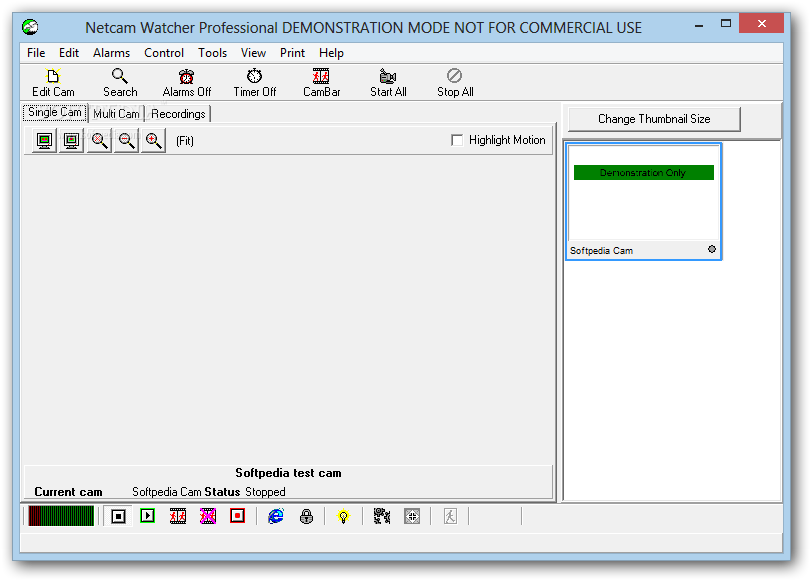Open the File menu

[36, 53]
